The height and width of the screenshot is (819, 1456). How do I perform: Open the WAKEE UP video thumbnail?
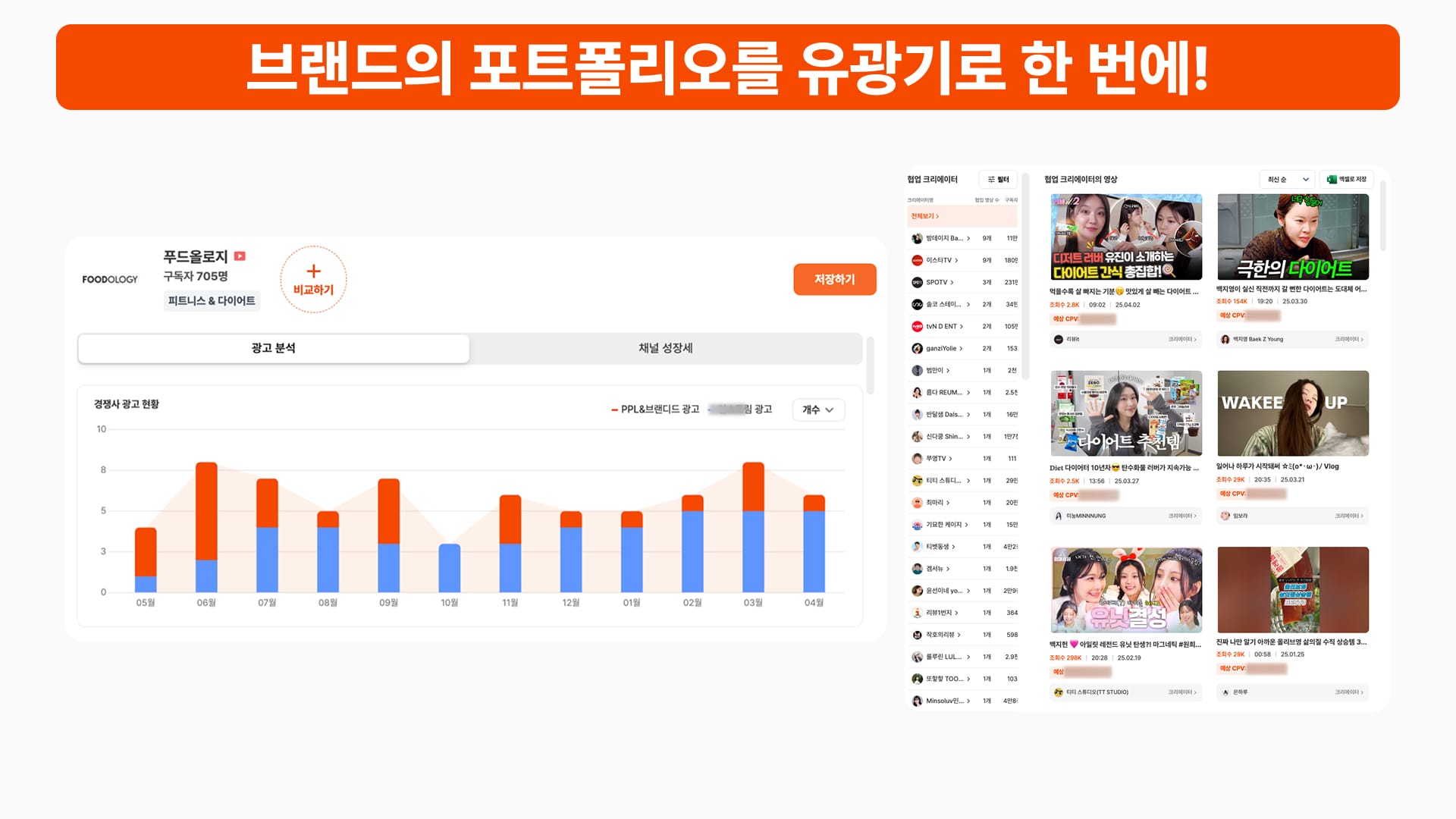click(1292, 413)
